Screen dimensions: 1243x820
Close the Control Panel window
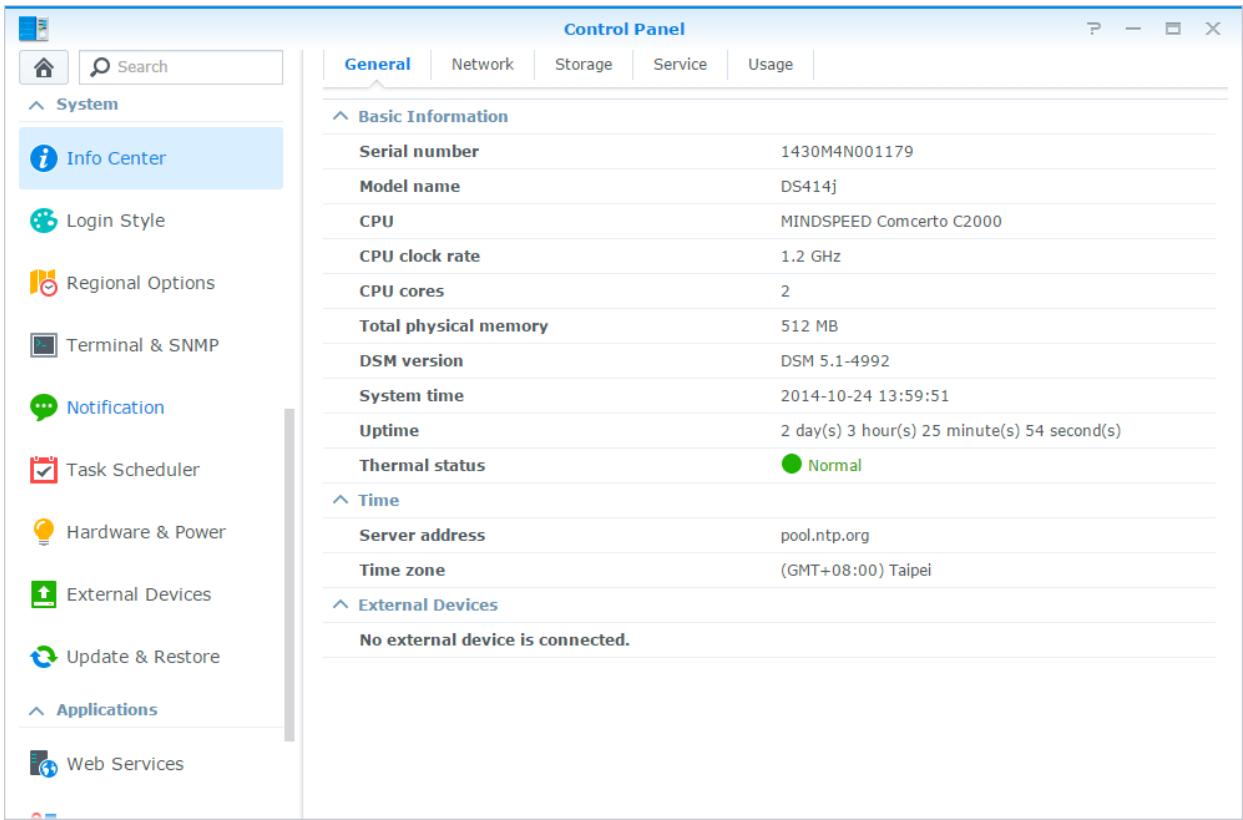[x=1212, y=30]
